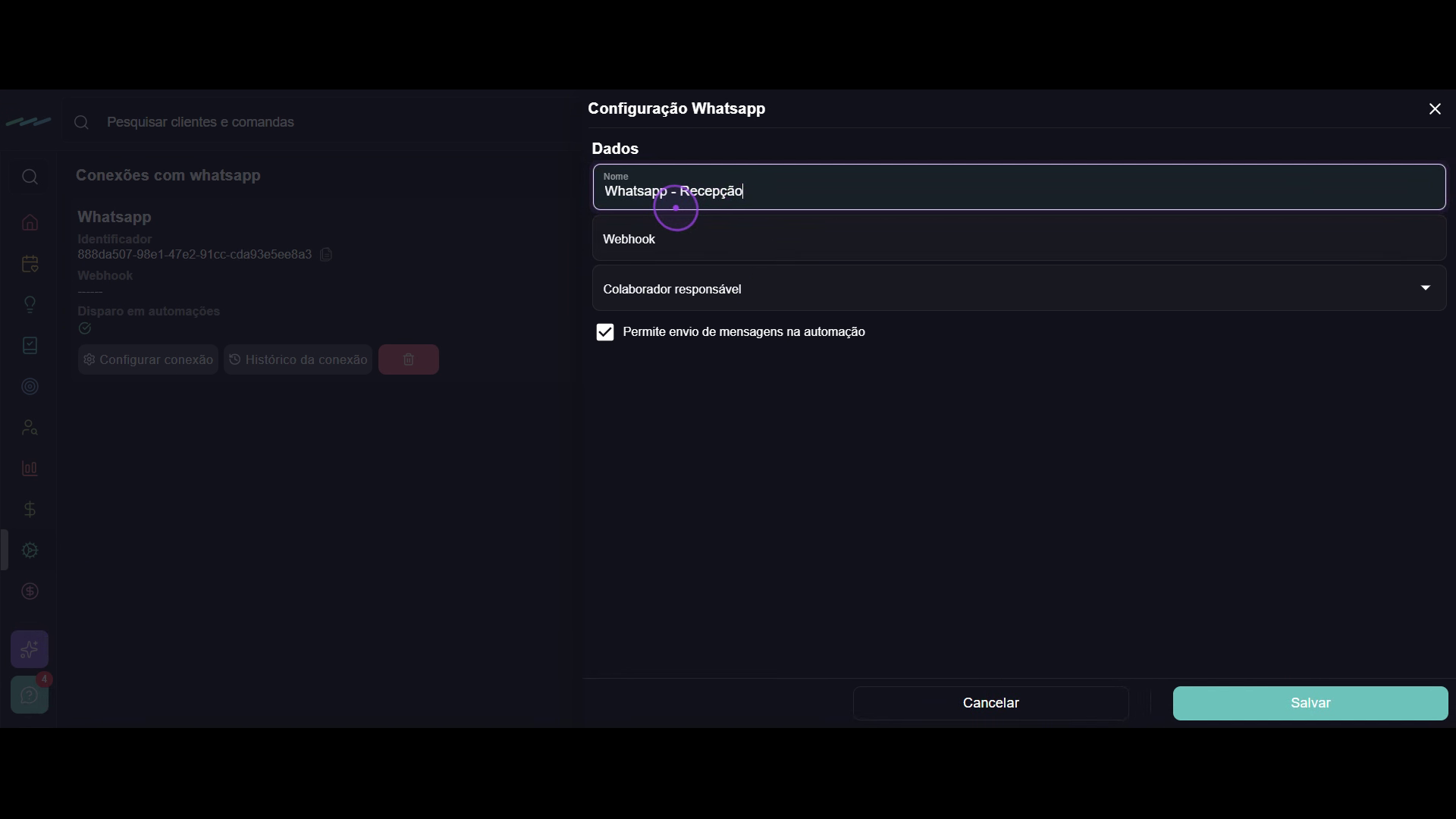Toggle Permite envio de mensagens na automação checkbox
Screen dimensions: 1456x819
604,332
